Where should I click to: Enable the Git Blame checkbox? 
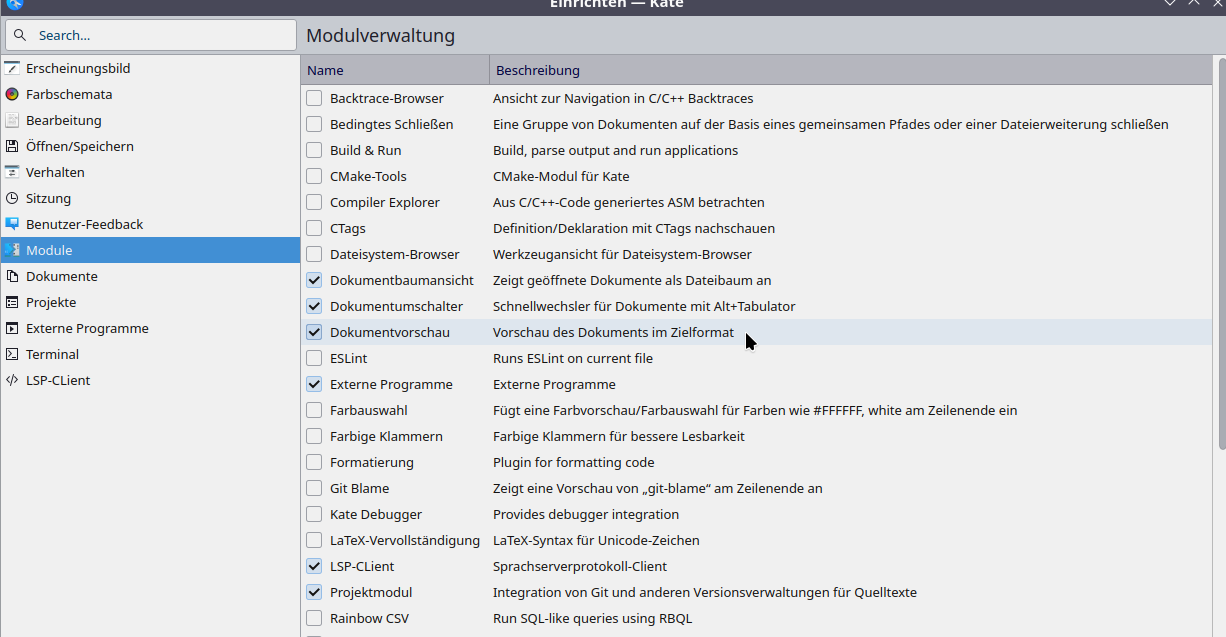(x=314, y=488)
